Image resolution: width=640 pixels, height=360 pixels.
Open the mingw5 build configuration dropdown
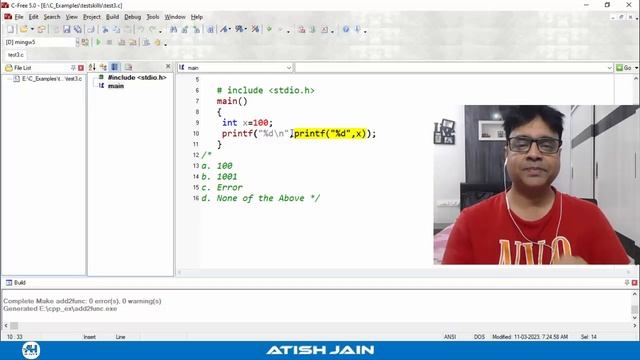coord(78,42)
